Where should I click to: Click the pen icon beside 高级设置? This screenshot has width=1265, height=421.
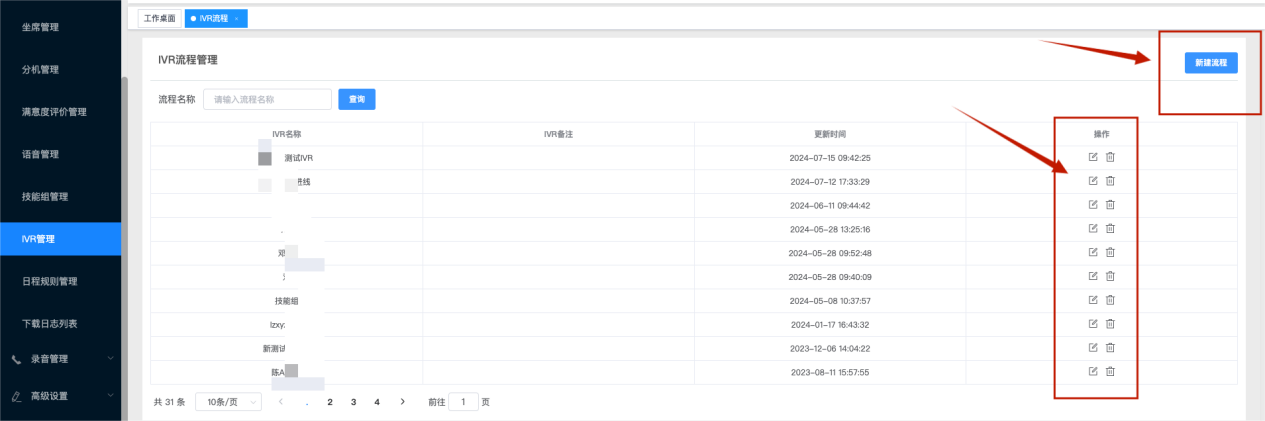pyautogui.click(x=17, y=396)
